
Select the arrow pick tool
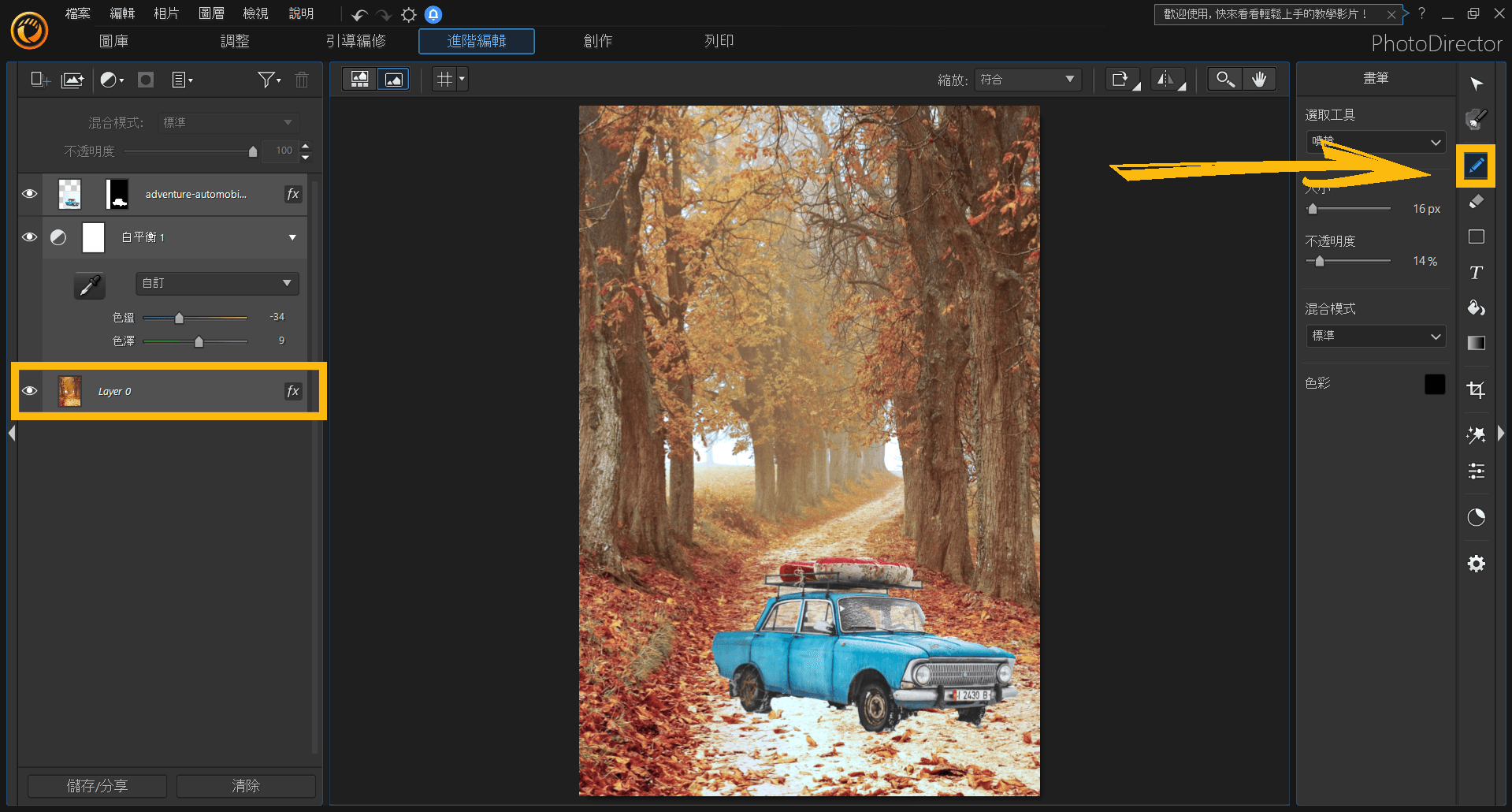coord(1477,84)
